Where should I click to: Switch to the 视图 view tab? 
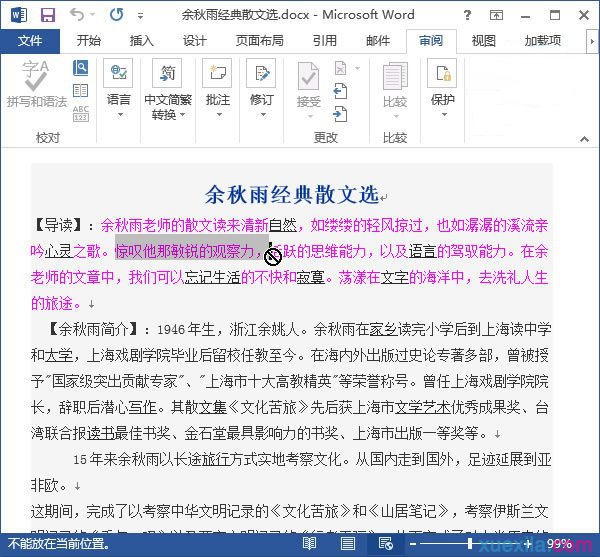[x=484, y=41]
